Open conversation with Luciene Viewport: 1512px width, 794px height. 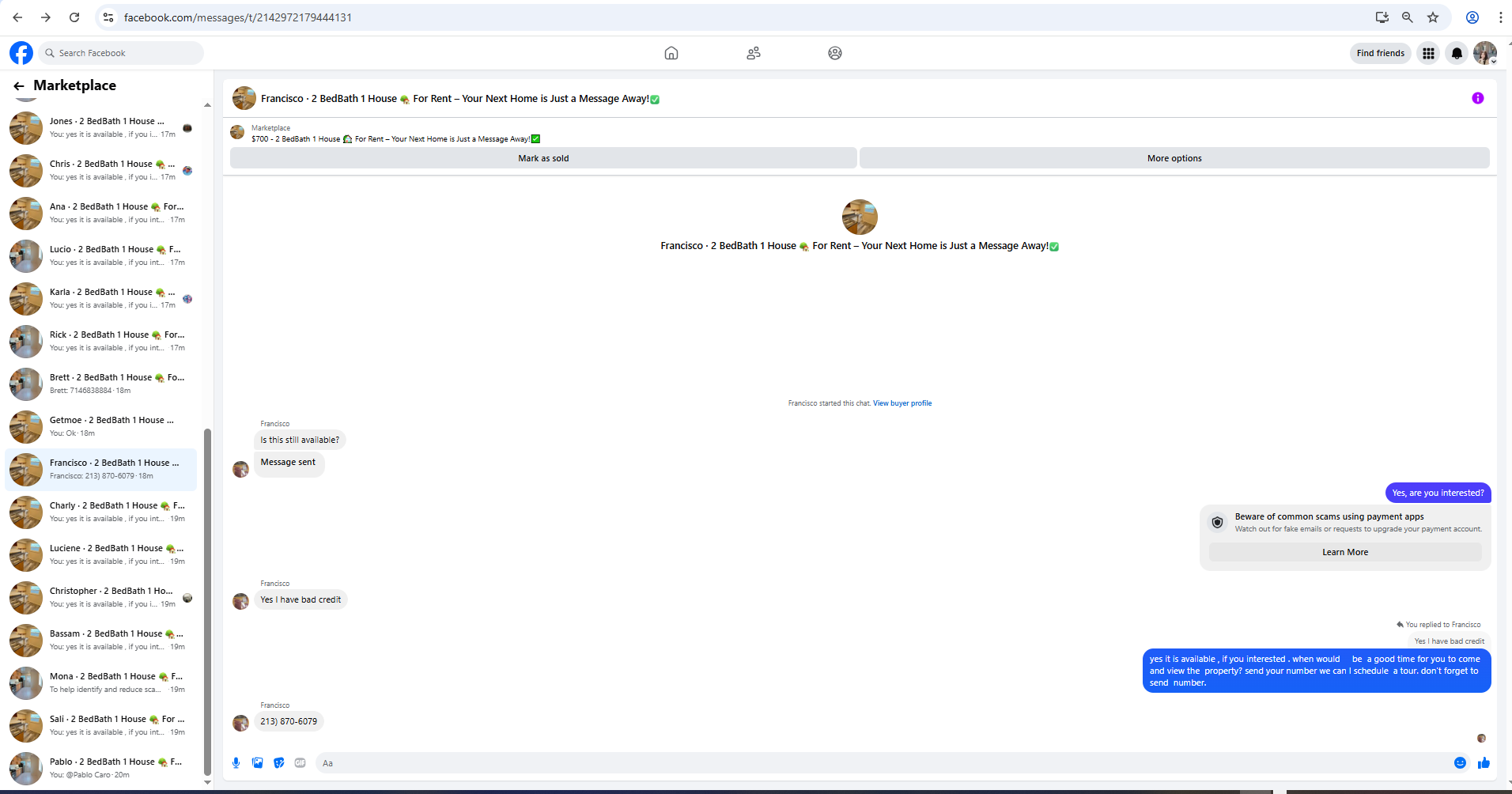point(101,555)
